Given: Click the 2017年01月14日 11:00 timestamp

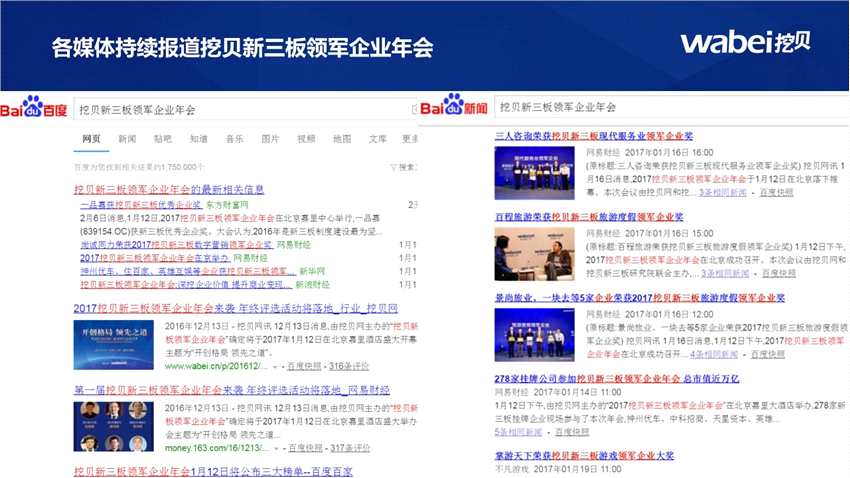Looking at the screenshot, I should (577, 392).
